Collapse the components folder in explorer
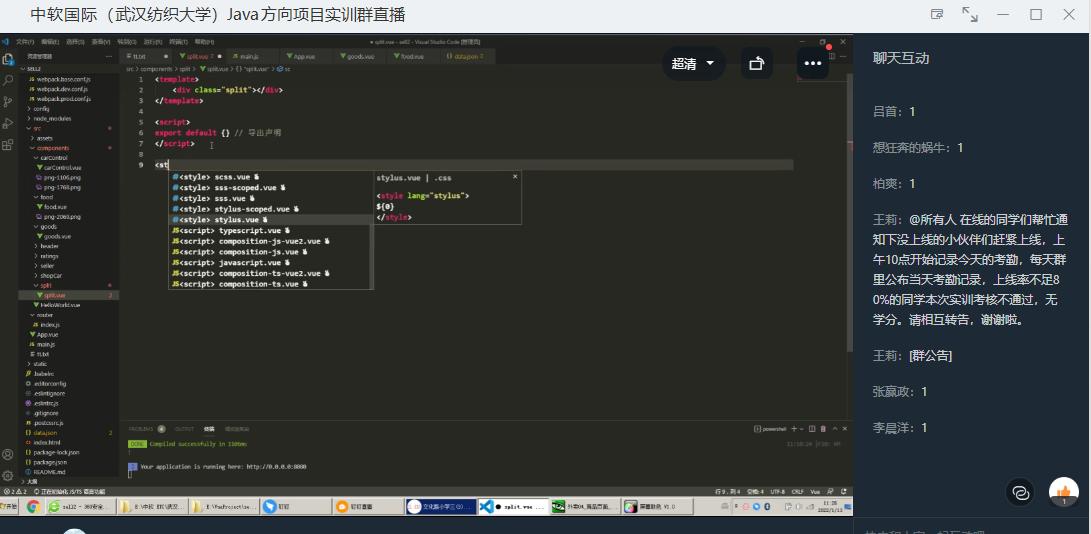This screenshot has width=1091, height=534. click(x=53, y=148)
